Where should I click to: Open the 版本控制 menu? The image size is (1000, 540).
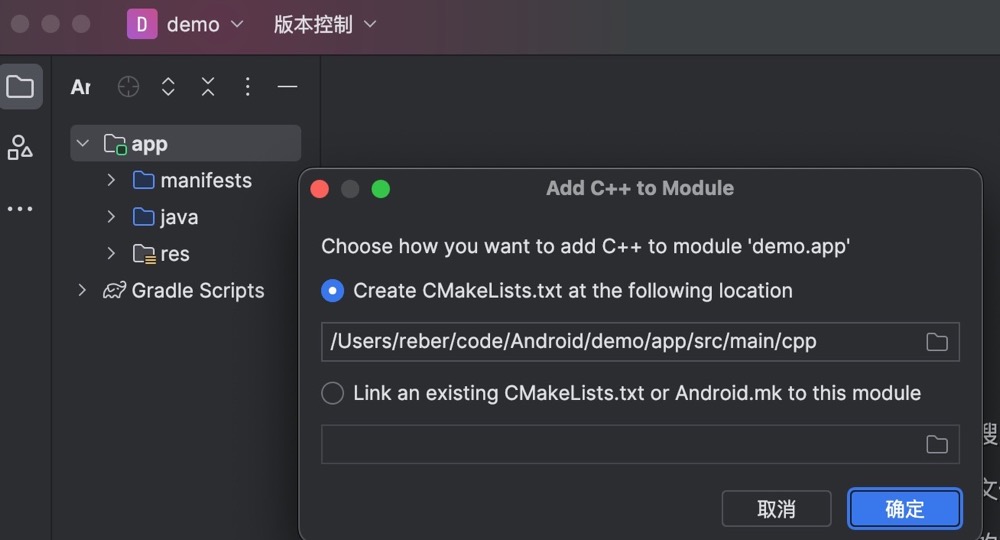(325, 25)
